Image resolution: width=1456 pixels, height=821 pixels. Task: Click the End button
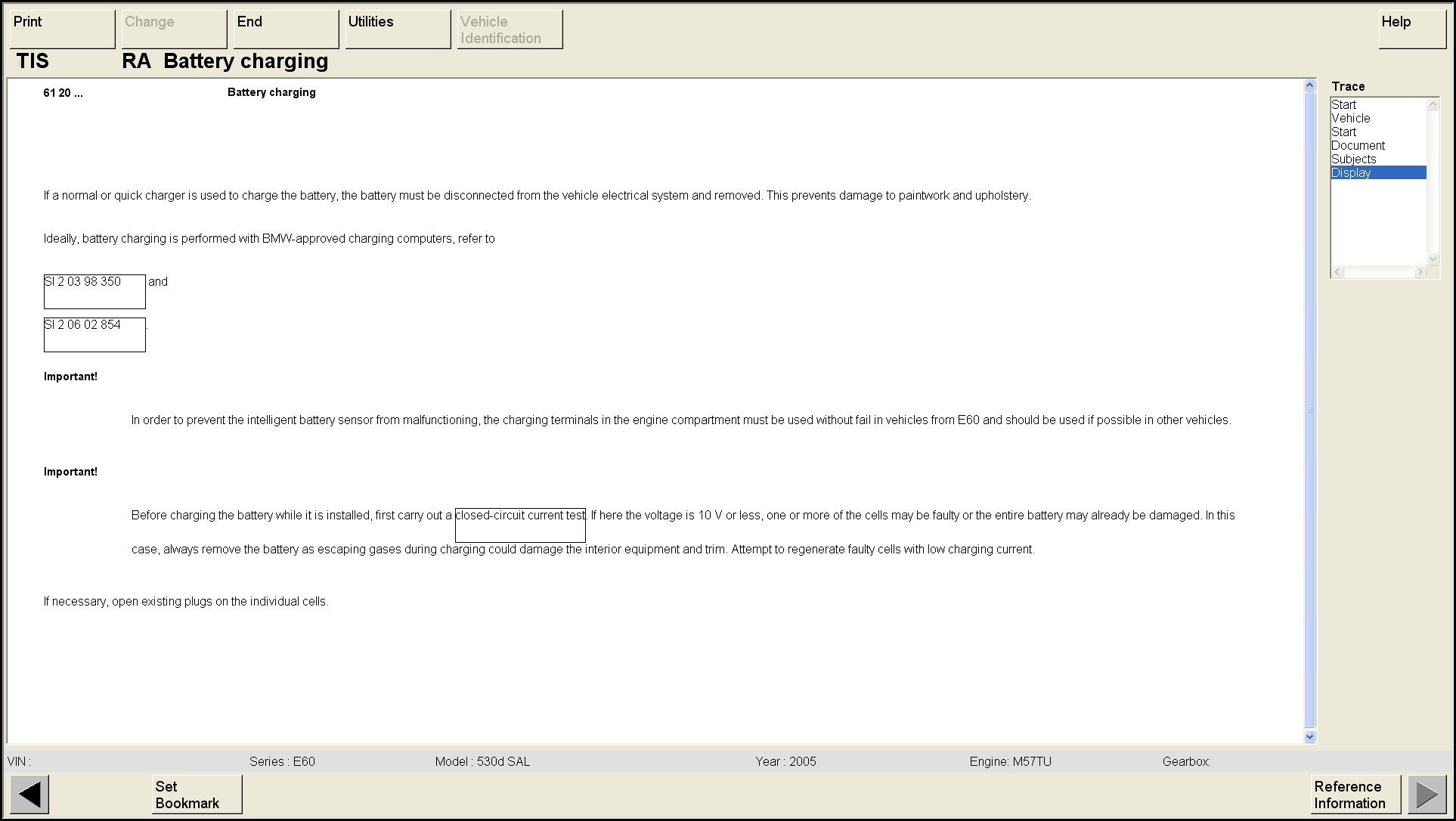tap(286, 29)
